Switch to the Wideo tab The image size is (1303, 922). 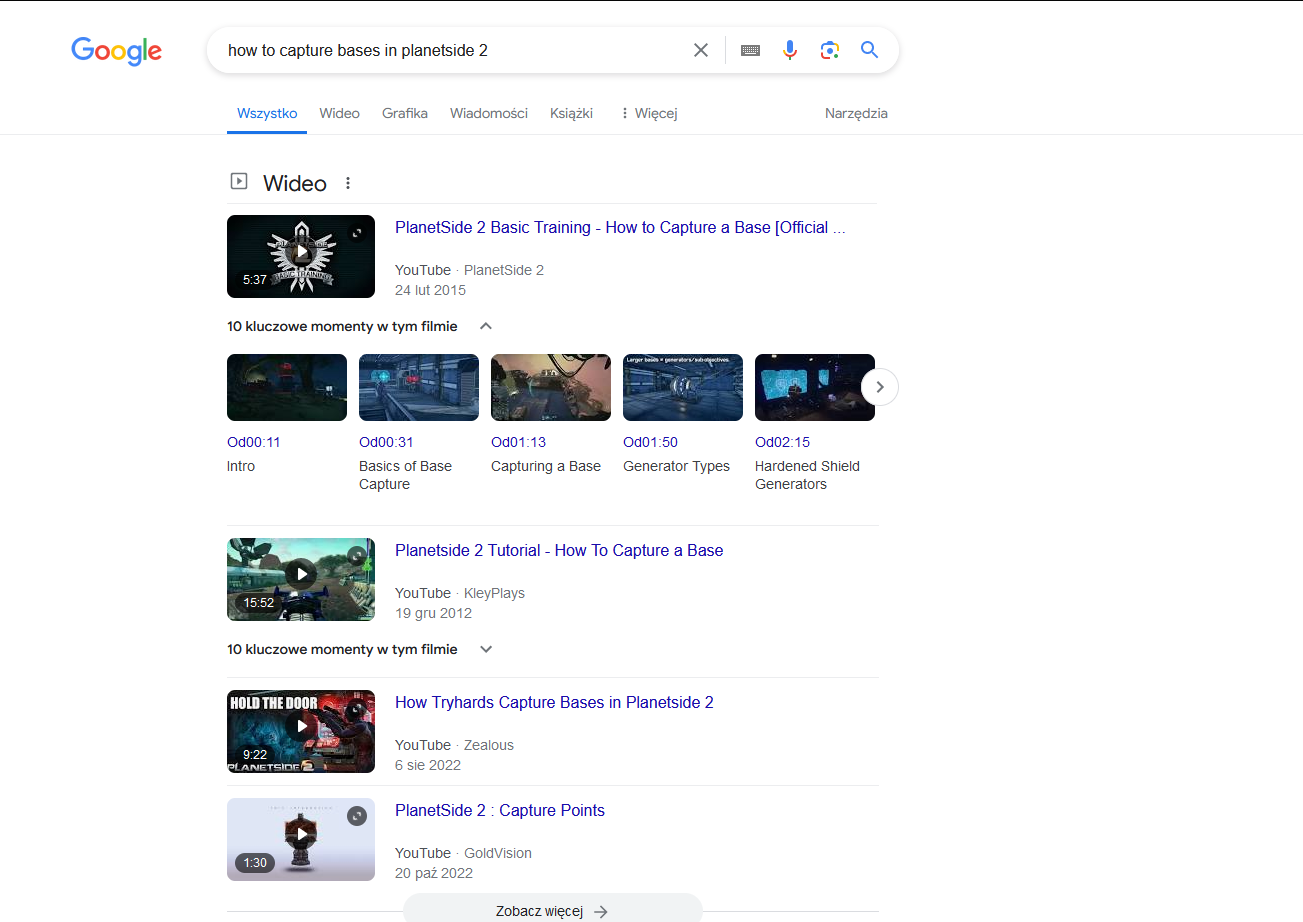point(340,113)
